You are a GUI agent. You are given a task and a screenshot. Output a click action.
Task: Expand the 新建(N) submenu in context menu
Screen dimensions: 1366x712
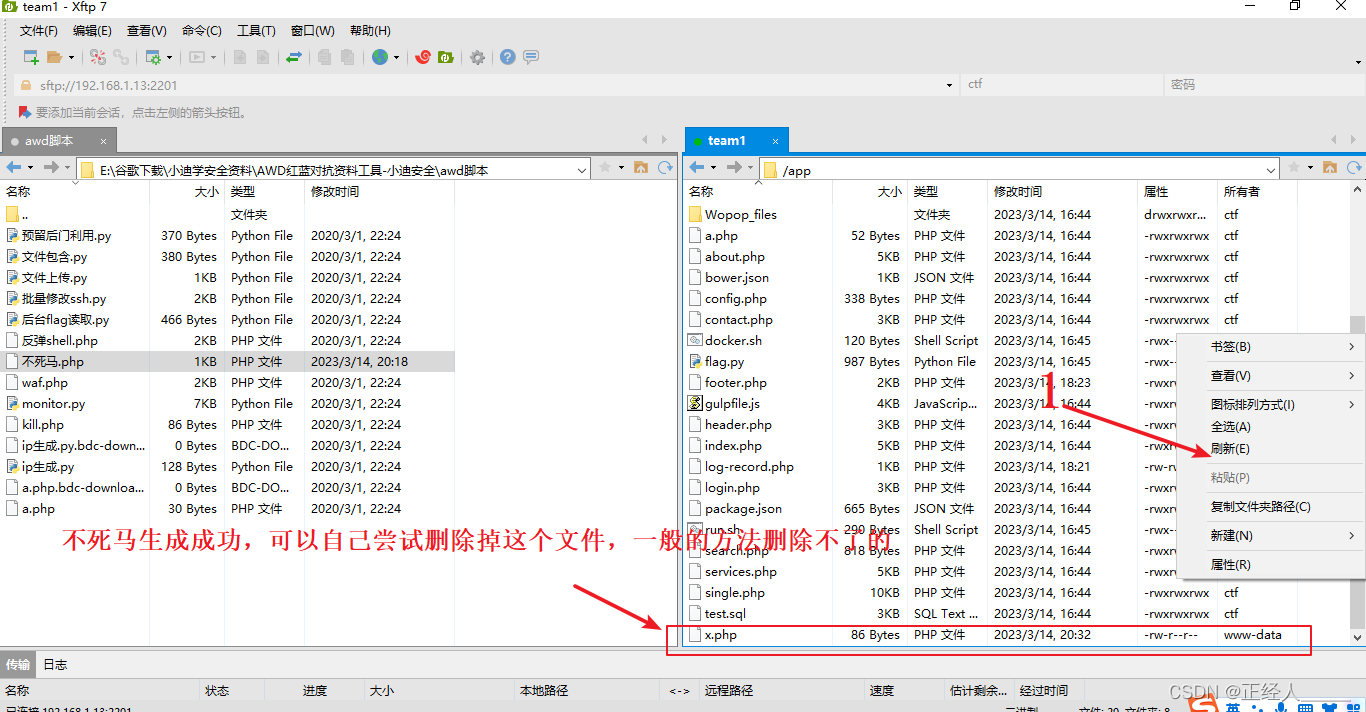tap(1270, 536)
